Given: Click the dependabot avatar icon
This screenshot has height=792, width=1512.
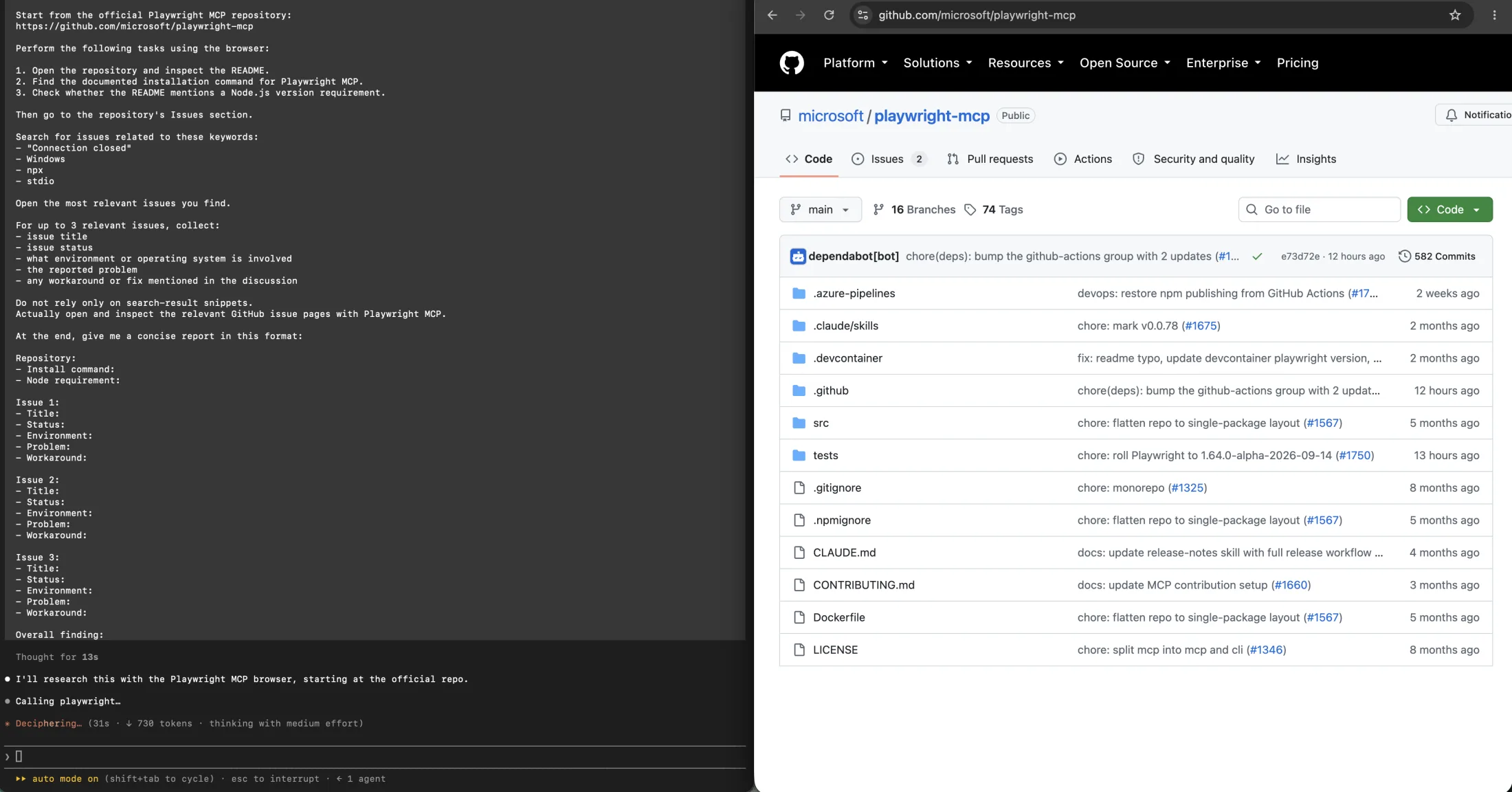Looking at the screenshot, I should point(798,256).
